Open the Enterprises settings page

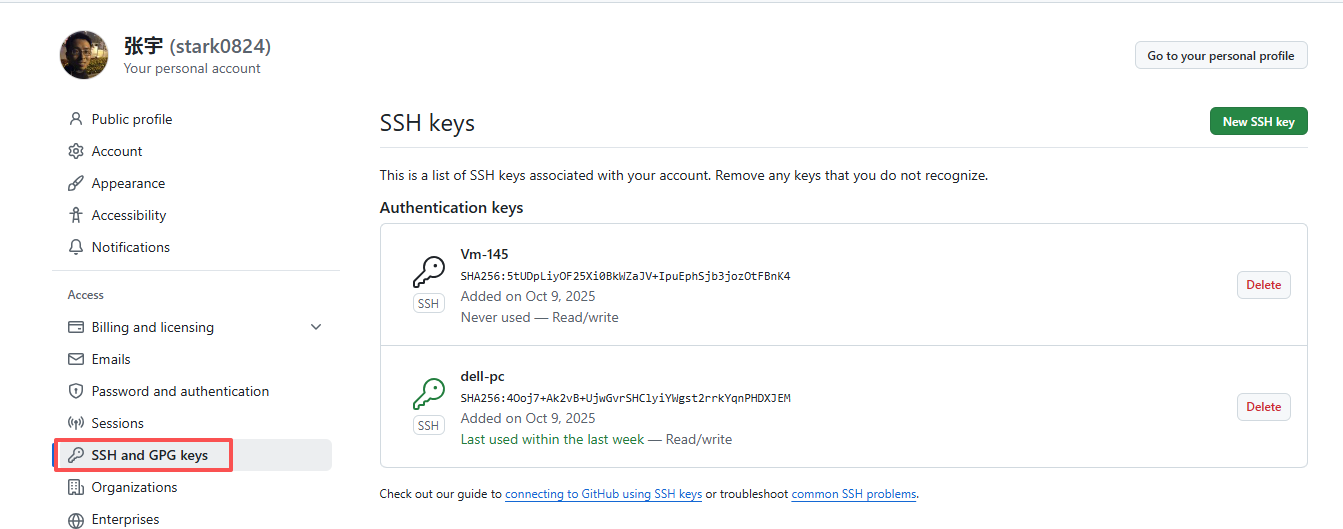pos(125,519)
